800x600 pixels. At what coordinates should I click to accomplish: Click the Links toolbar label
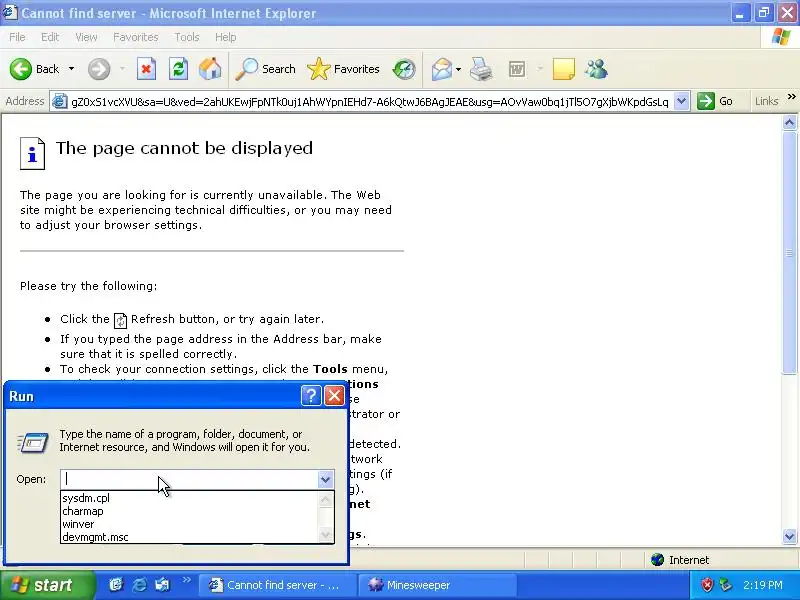pyautogui.click(x=766, y=101)
